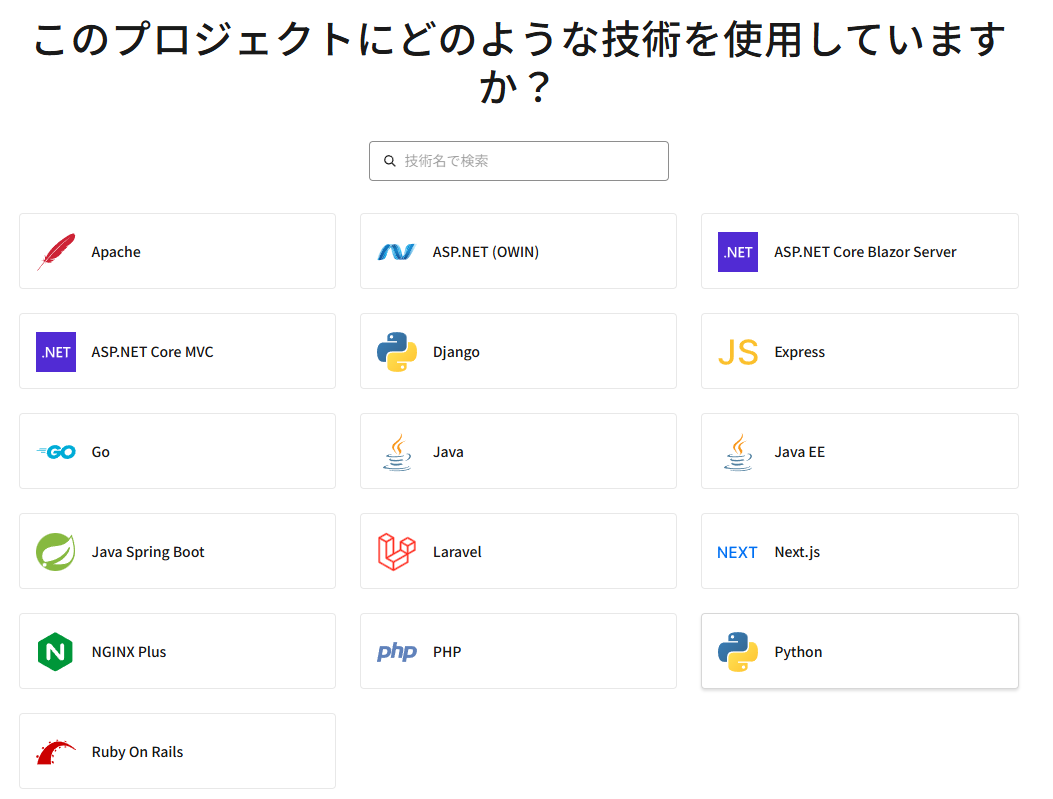This screenshot has height=799, width=1053.
Task: Click the Express JS logo icon
Action: [738, 352]
